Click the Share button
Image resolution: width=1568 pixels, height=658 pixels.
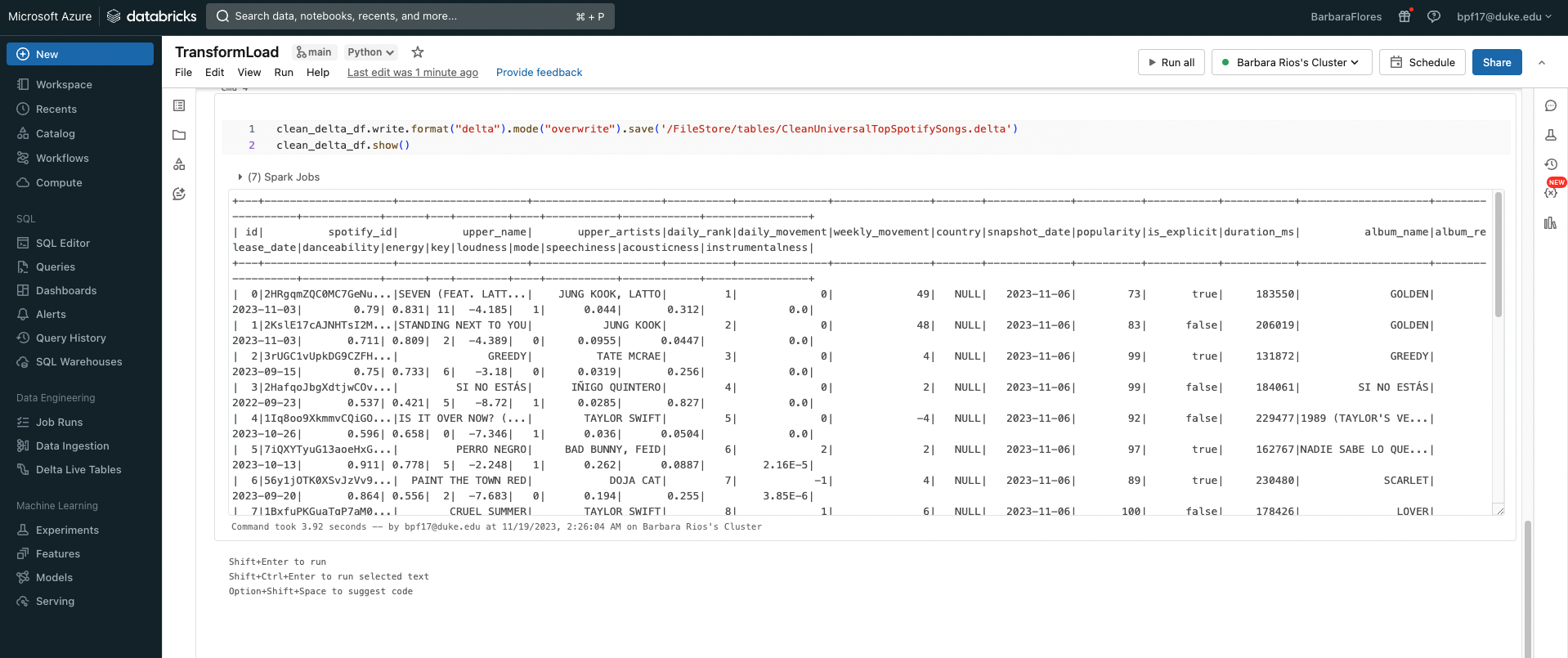pyautogui.click(x=1497, y=62)
